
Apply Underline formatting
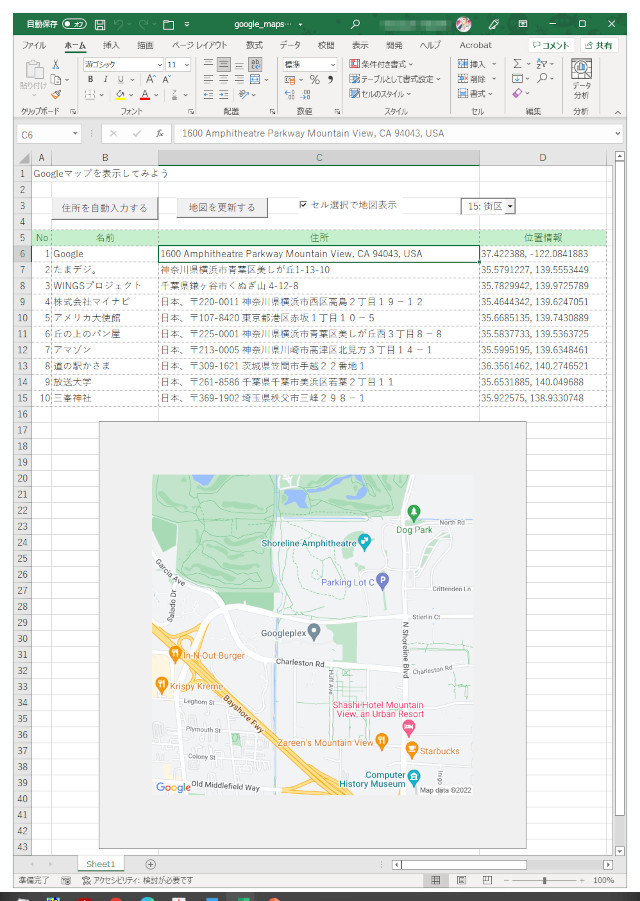pyautogui.click(x=120, y=79)
